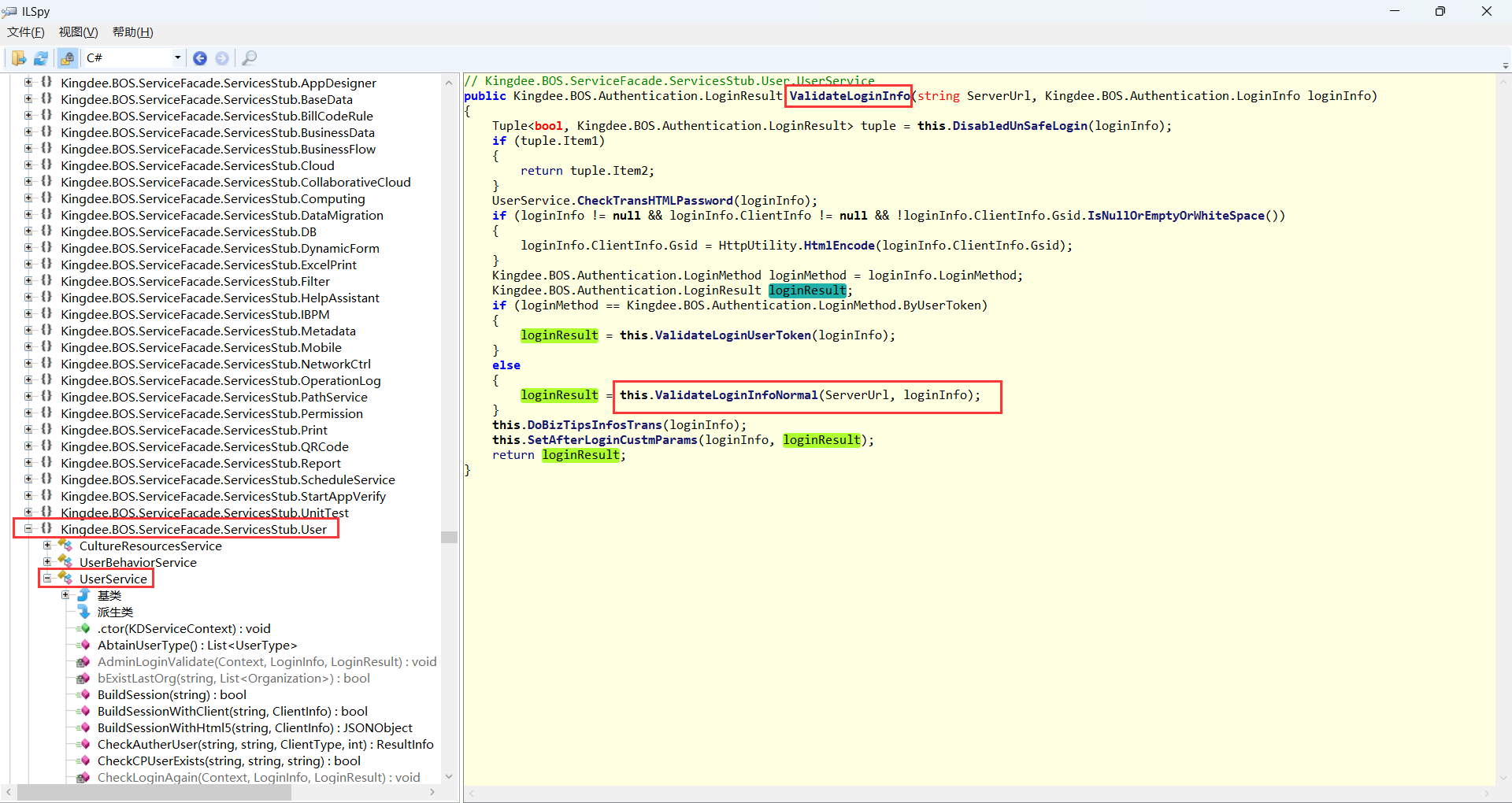Follow the DisabledUnSafeLogin method link
Viewport: 1512px width, 803px height.
(1020, 126)
